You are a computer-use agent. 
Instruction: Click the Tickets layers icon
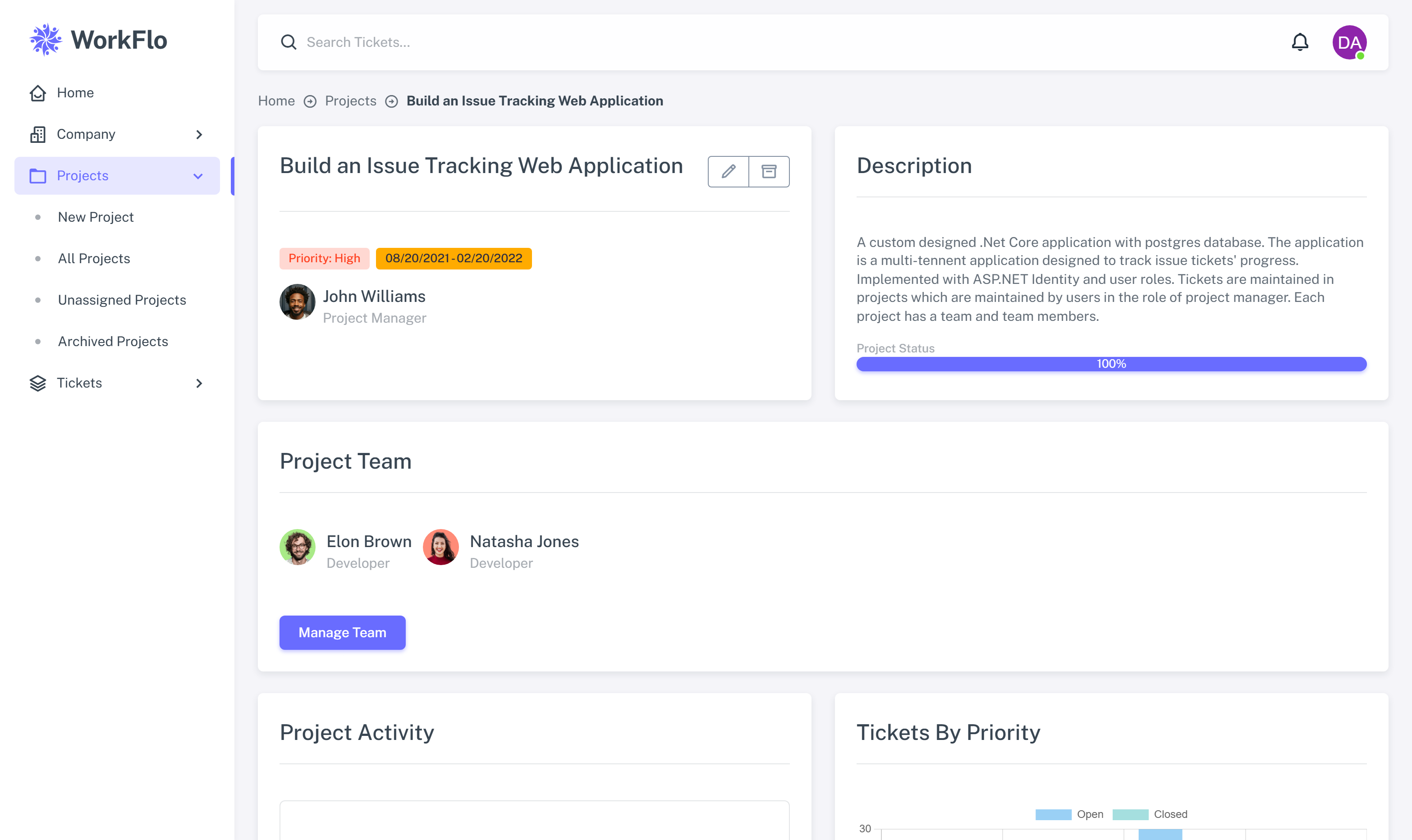click(x=38, y=383)
